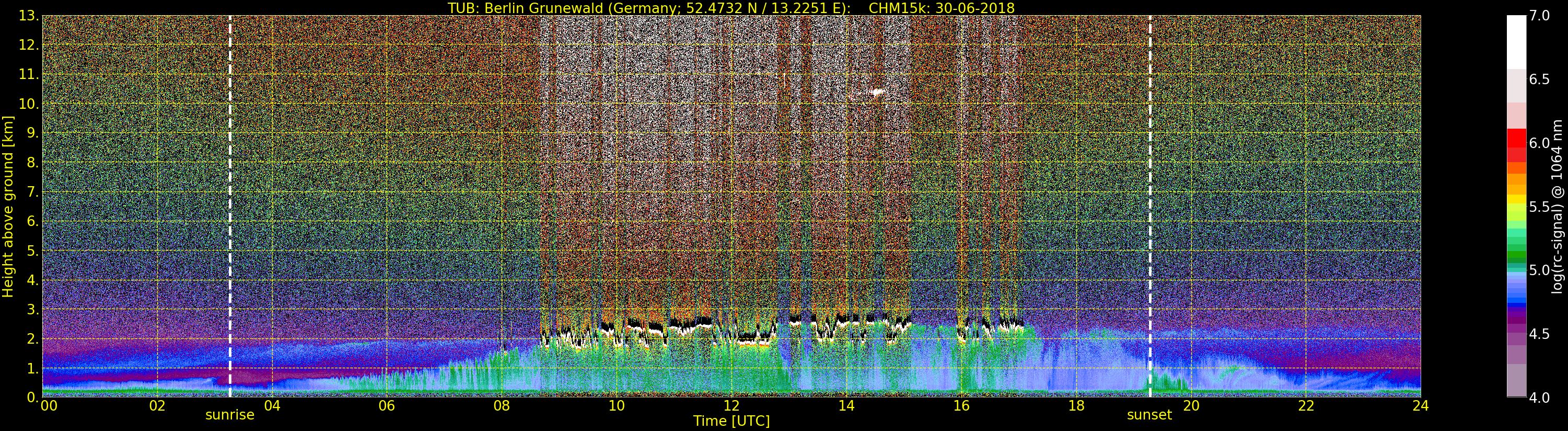Click the 'Time [UTC]' axis label
The image size is (1568, 431).
[x=731, y=421]
